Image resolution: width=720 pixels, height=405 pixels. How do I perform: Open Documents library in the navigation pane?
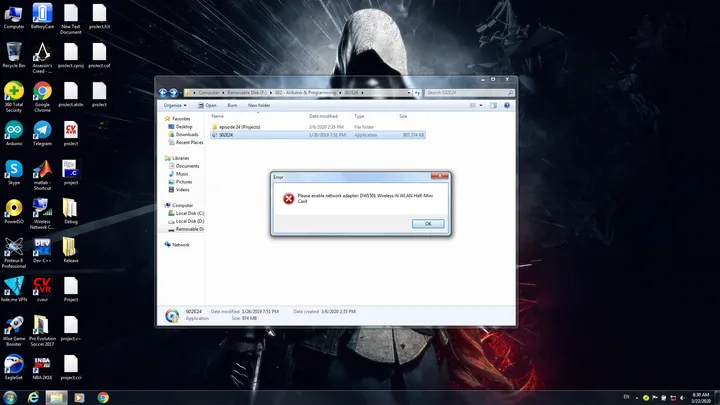184,166
